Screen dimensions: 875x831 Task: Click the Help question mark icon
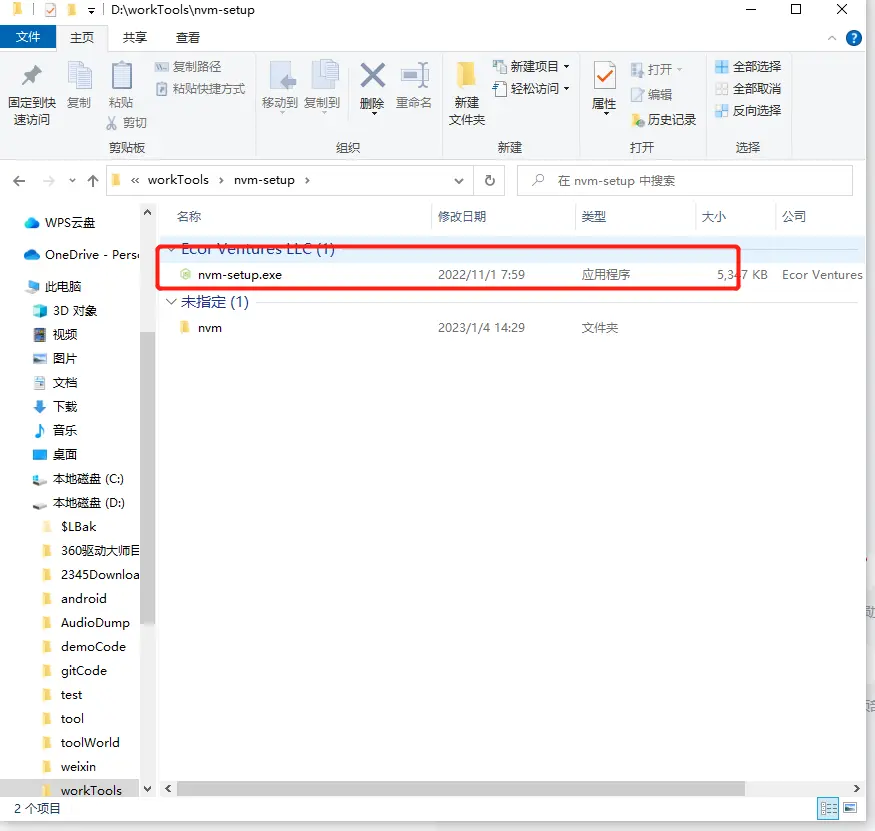[854, 38]
